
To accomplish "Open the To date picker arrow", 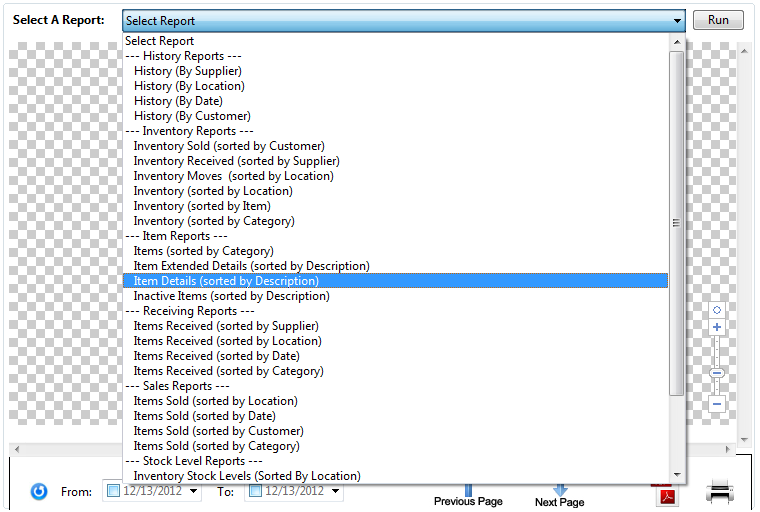I will [x=334, y=491].
